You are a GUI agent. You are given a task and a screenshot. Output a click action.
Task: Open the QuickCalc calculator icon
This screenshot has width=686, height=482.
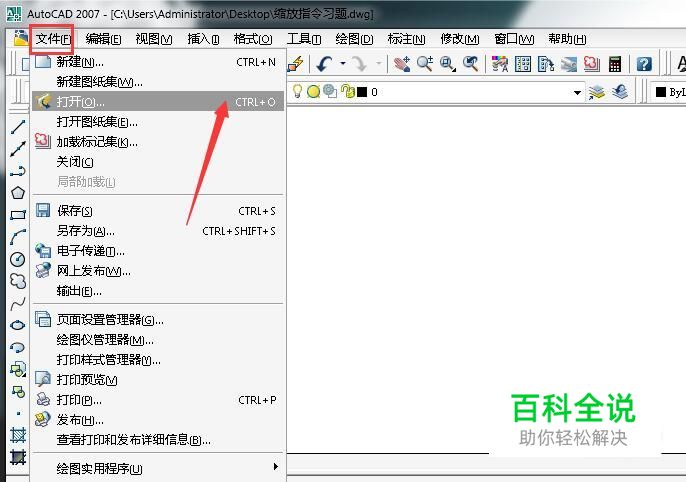(615, 64)
